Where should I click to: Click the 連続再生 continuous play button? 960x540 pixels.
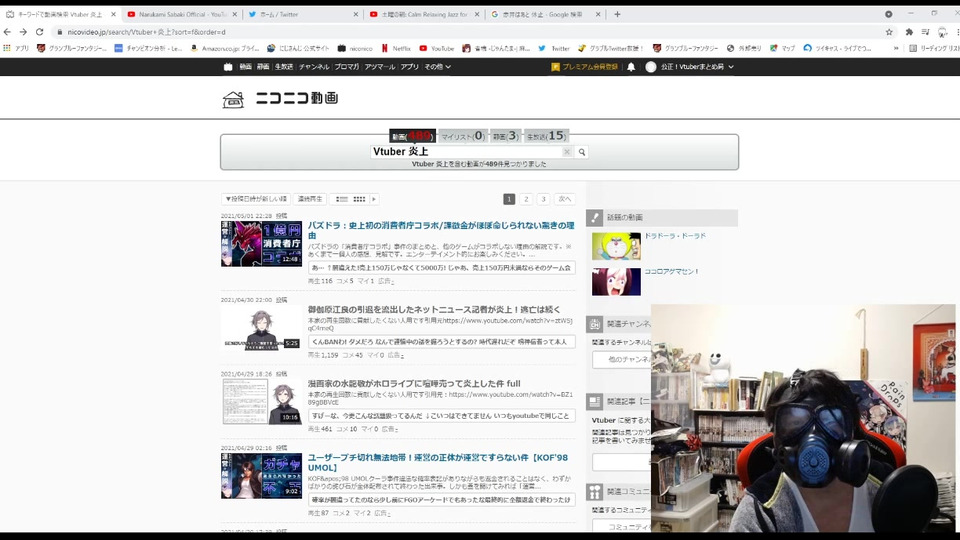[x=310, y=199]
